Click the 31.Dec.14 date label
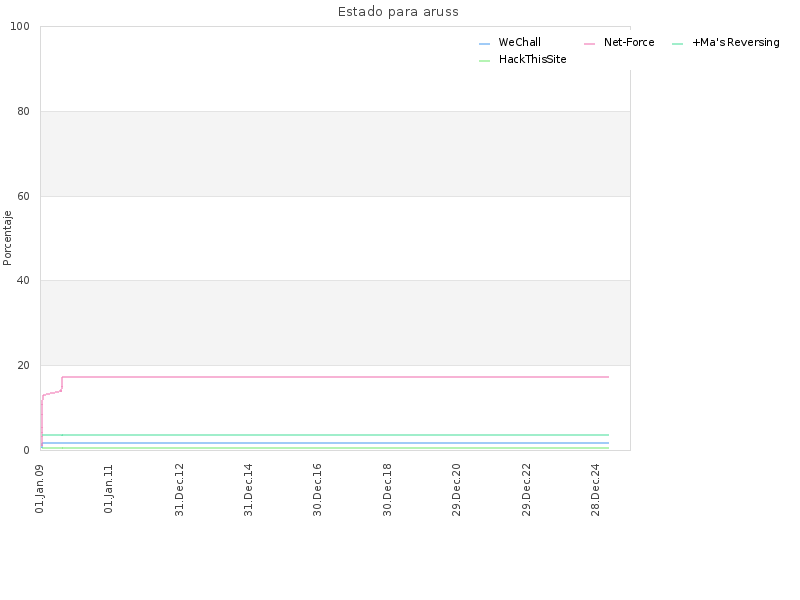This screenshot has width=800, height=600. pos(248,490)
